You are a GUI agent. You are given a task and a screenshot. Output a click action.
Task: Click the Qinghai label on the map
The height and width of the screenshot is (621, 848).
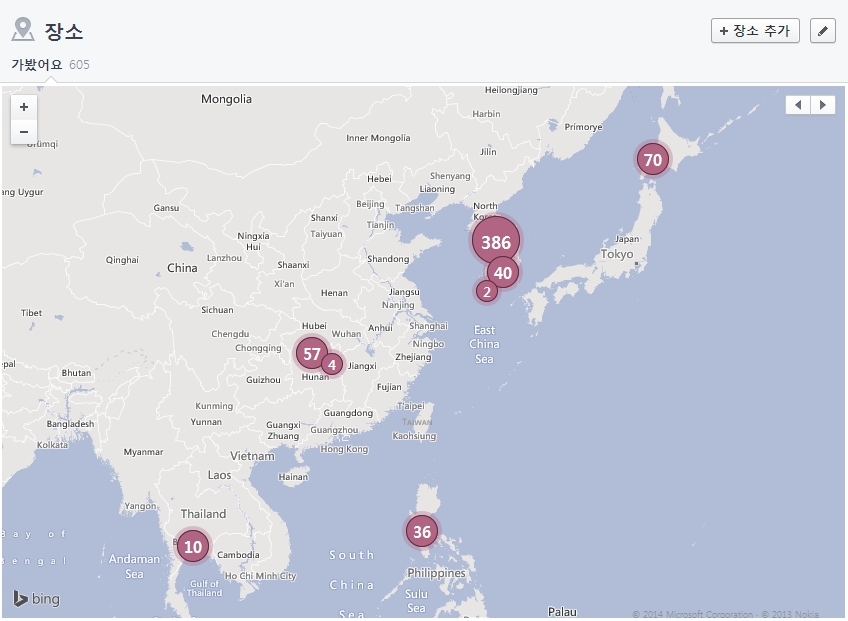click(x=122, y=260)
